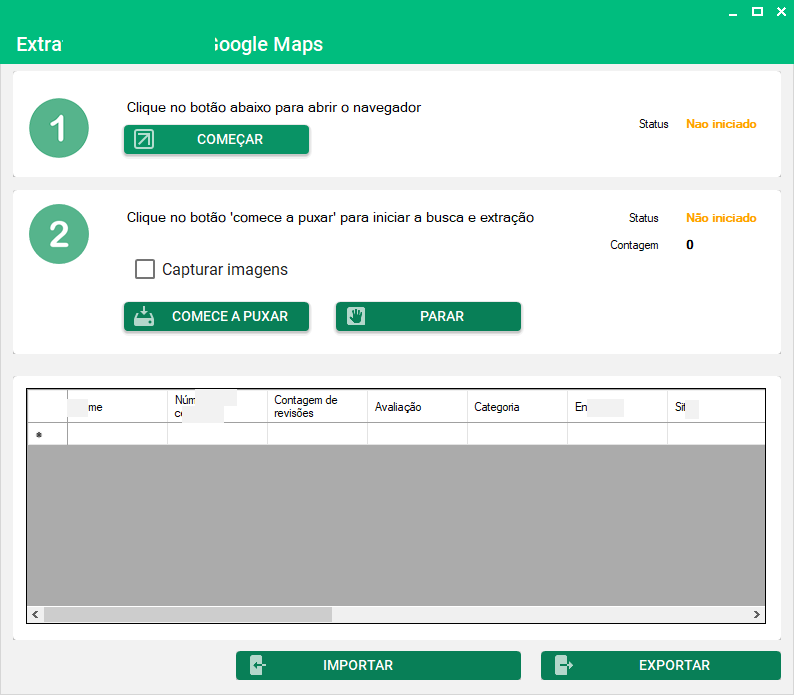Close the Google Maps extractor window
This screenshot has width=794, height=695.
pyautogui.click(x=781, y=11)
